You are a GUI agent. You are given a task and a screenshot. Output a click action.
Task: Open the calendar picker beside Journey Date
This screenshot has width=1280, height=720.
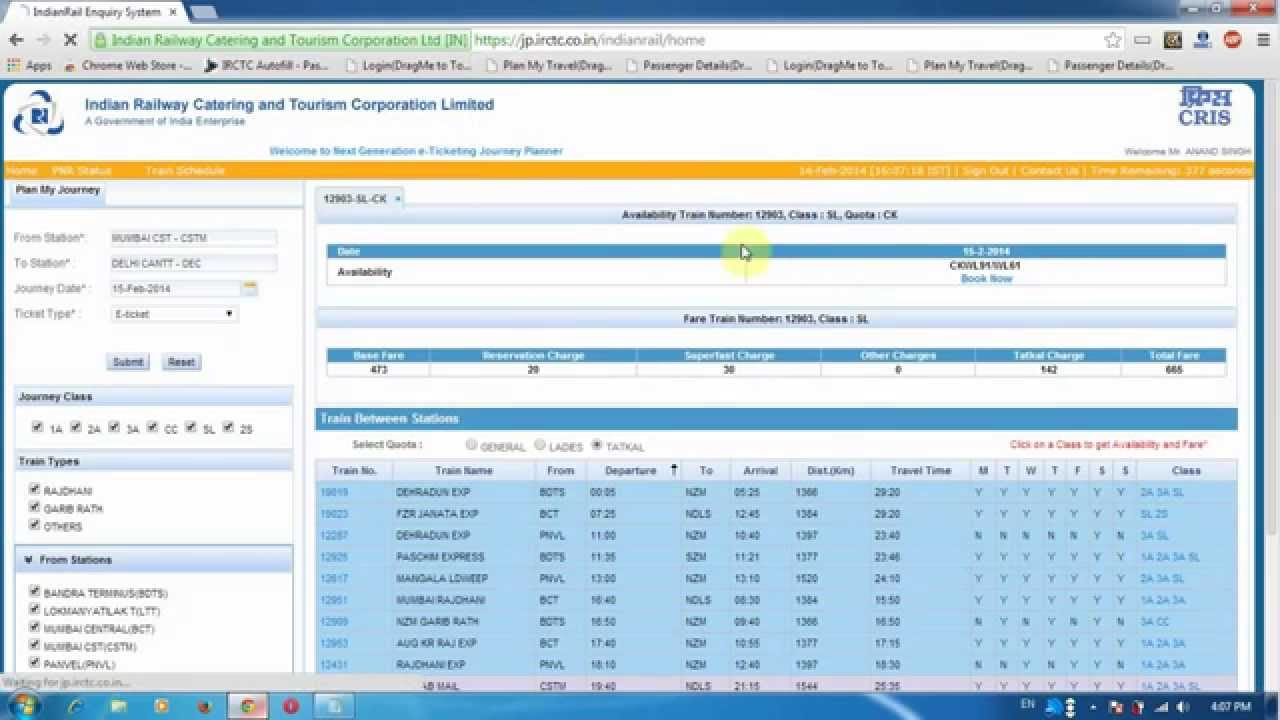(250, 288)
